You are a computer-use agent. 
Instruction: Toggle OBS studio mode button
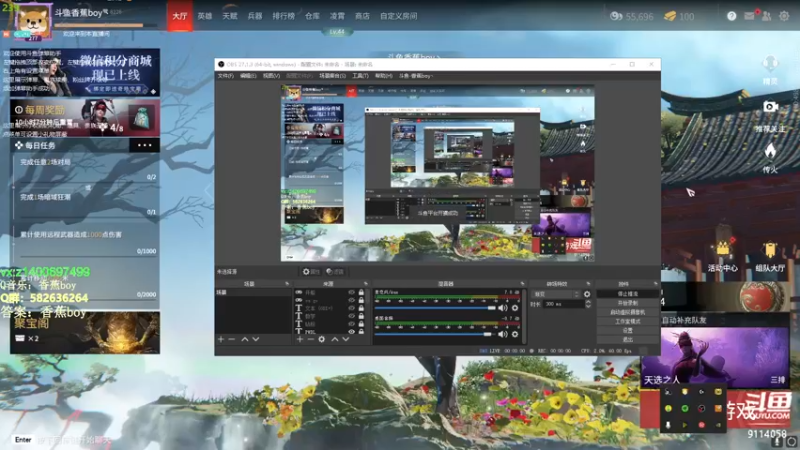click(x=628, y=321)
